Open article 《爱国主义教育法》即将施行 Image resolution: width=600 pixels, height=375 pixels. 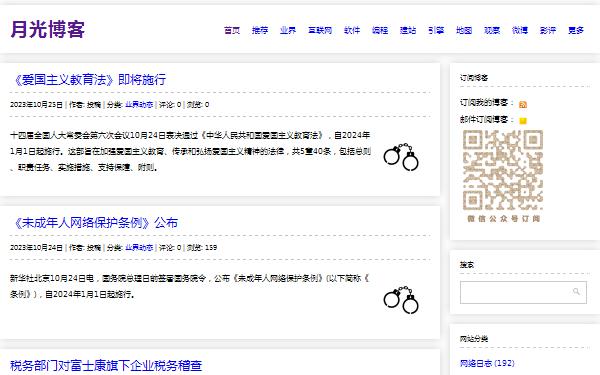(88, 80)
